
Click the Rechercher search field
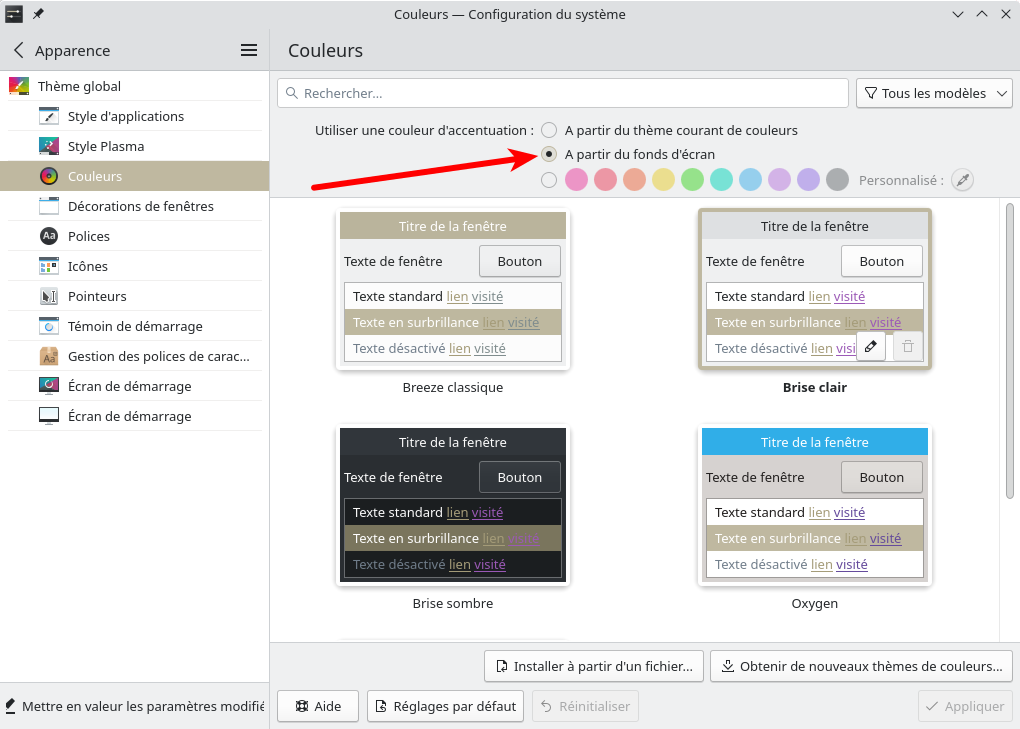563,93
